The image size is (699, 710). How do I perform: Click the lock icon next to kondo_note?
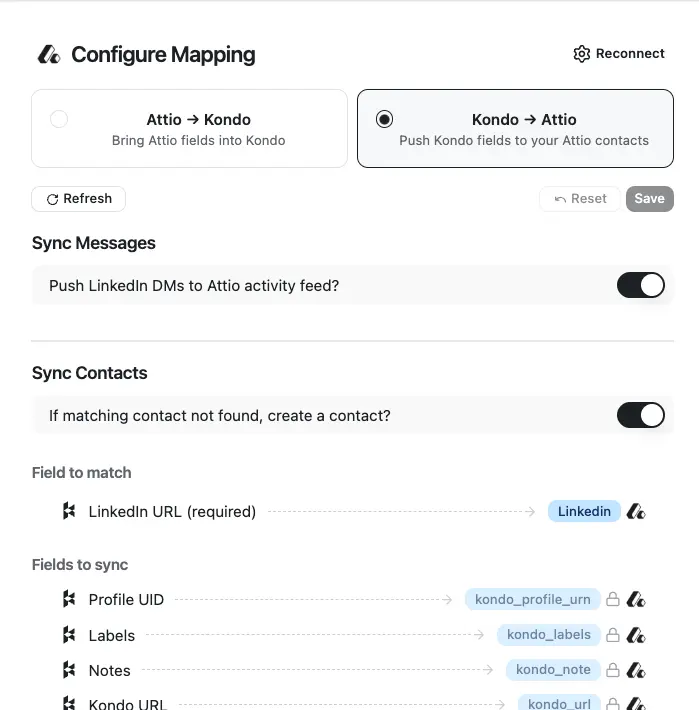tap(613, 670)
